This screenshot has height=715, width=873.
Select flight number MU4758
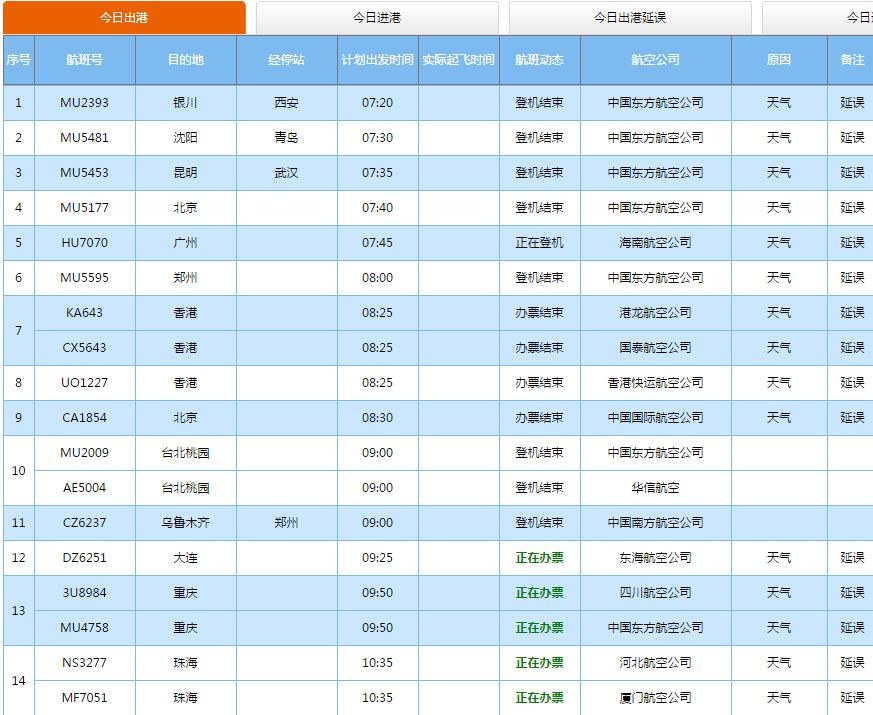tap(85, 628)
